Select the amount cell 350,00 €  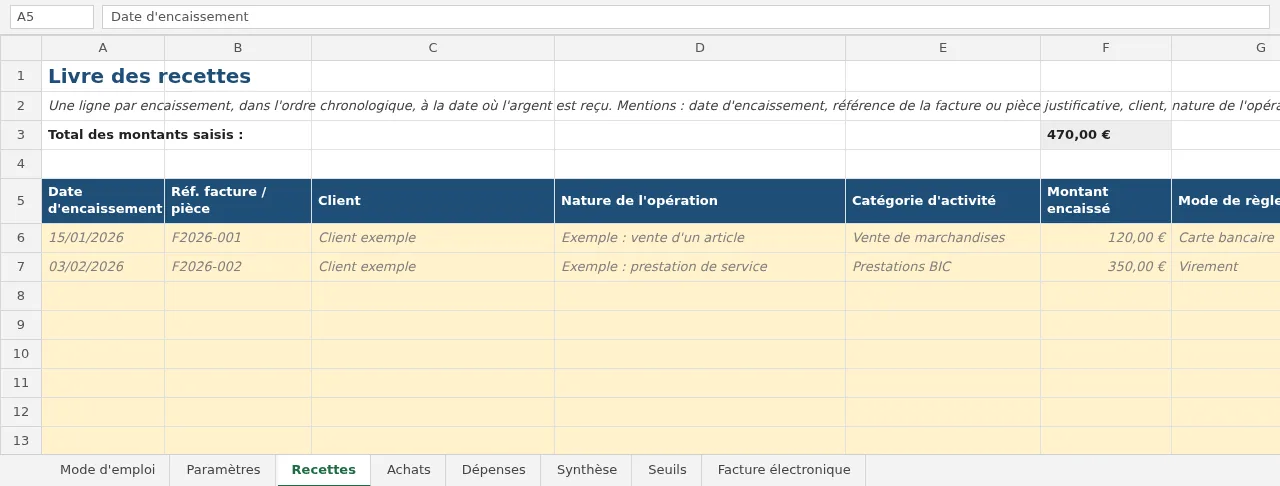[1106, 267]
